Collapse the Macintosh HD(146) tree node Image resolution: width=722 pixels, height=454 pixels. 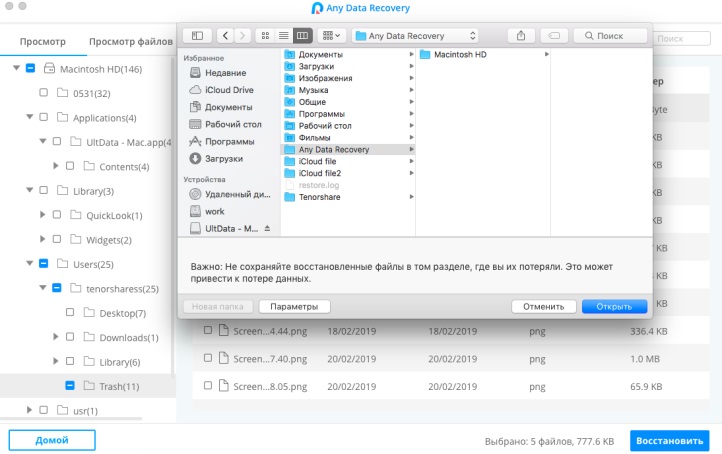pyautogui.click(x=17, y=68)
